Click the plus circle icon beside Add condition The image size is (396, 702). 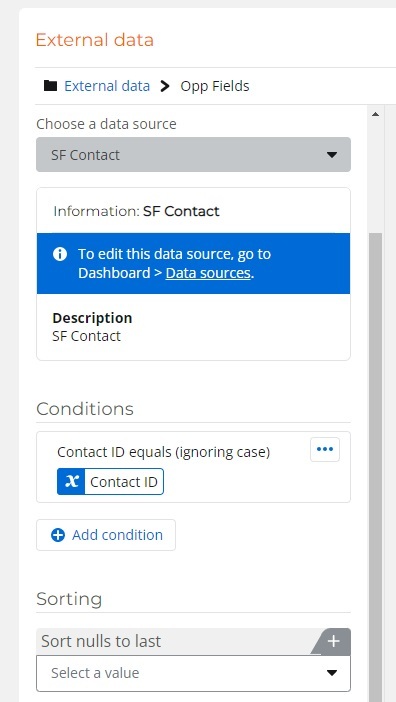[58, 535]
